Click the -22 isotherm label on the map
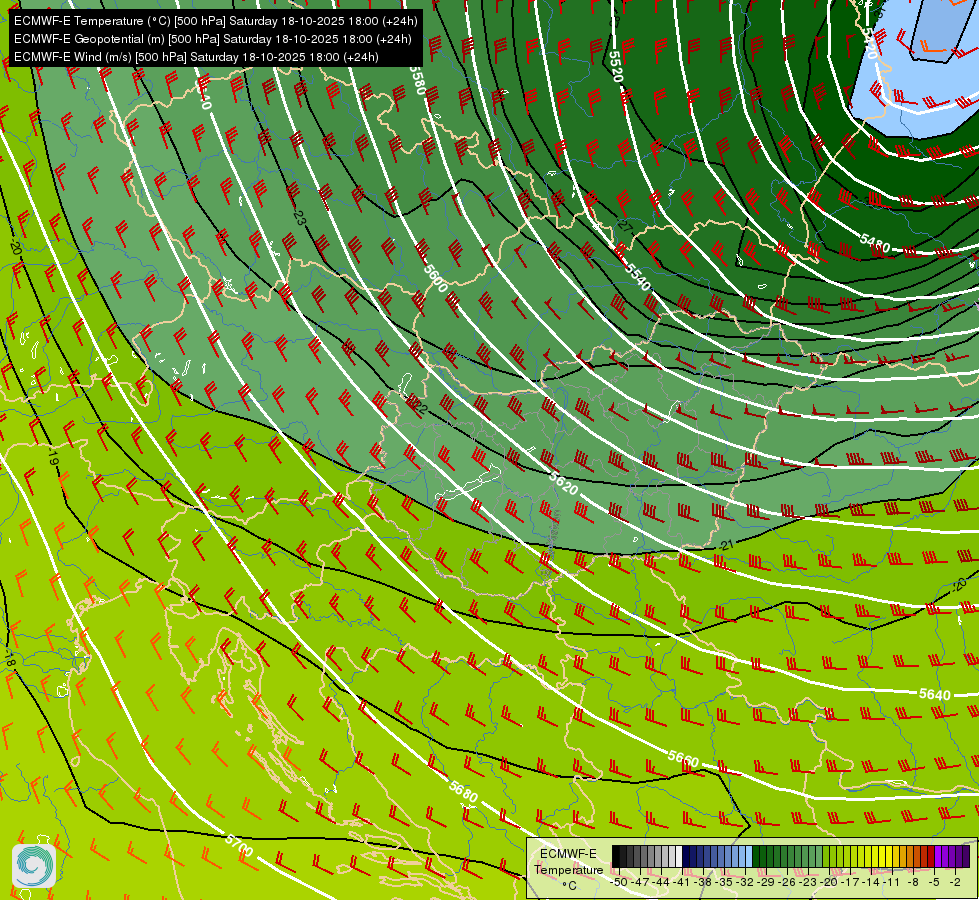Image resolution: width=979 pixels, height=900 pixels. pyautogui.click(x=418, y=407)
